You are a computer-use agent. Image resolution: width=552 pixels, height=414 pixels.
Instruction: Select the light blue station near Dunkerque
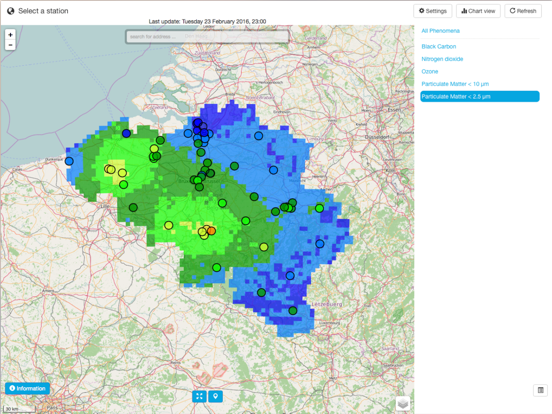pyautogui.click(x=69, y=161)
